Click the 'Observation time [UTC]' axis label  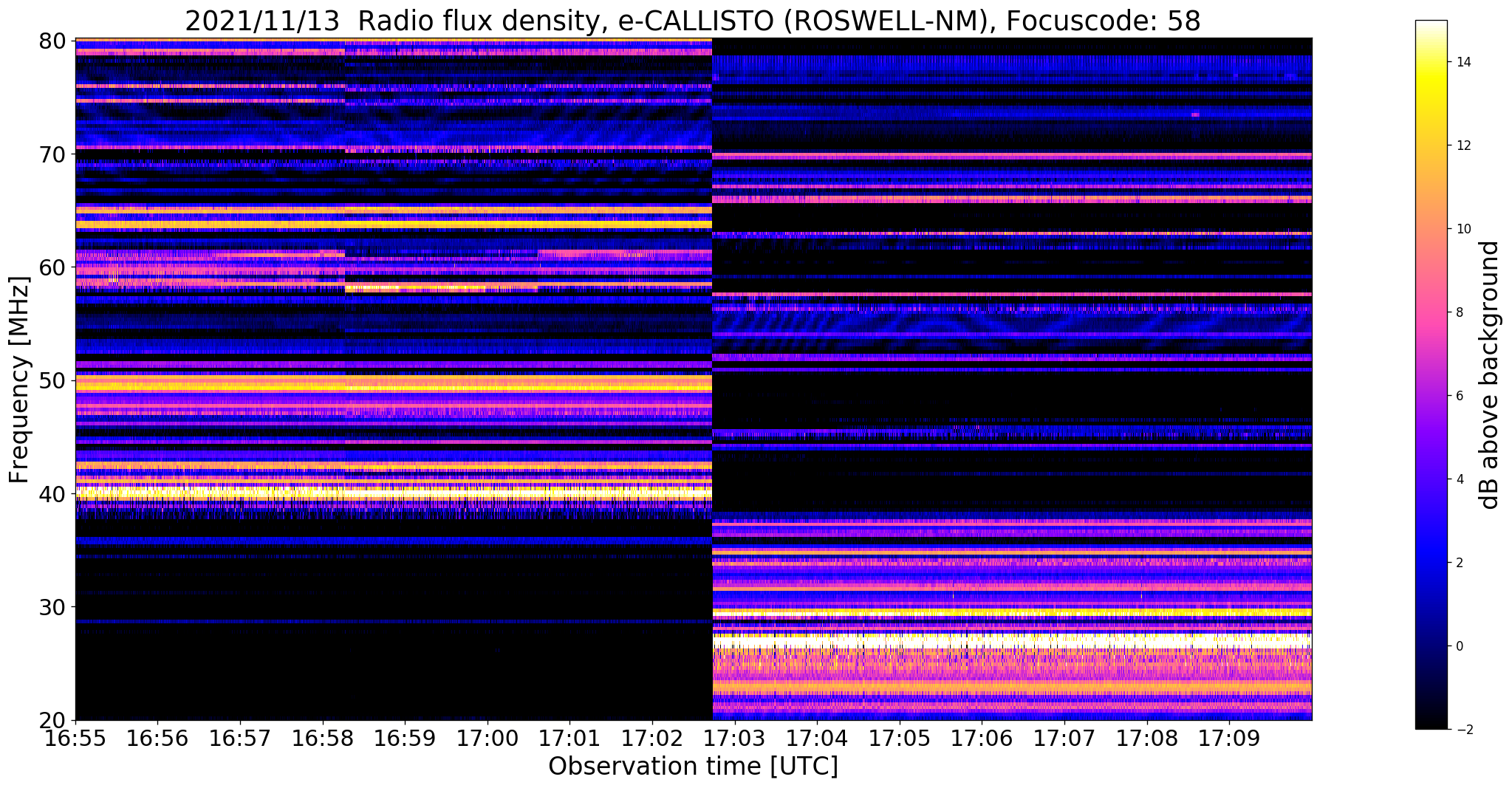693,767
